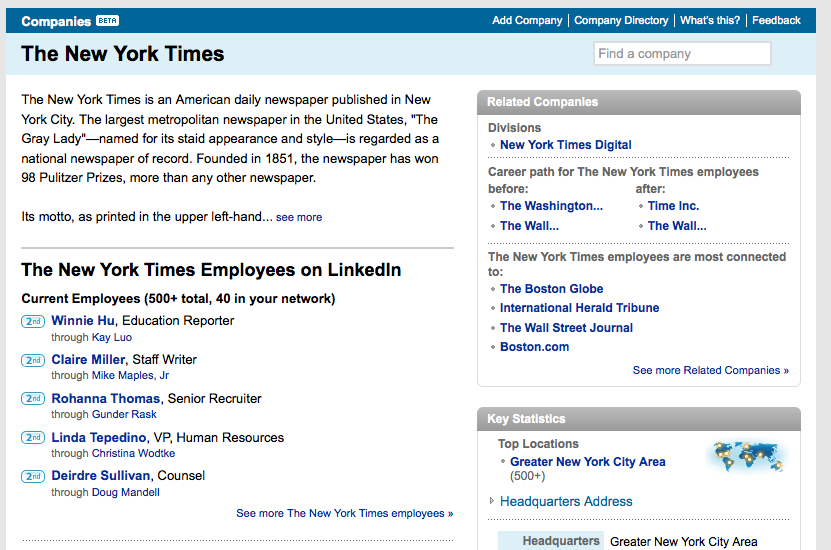831x550 pixels.
Task: Click the 2nd degree badge beside Claire Miller
Action: tap(33, 360)
